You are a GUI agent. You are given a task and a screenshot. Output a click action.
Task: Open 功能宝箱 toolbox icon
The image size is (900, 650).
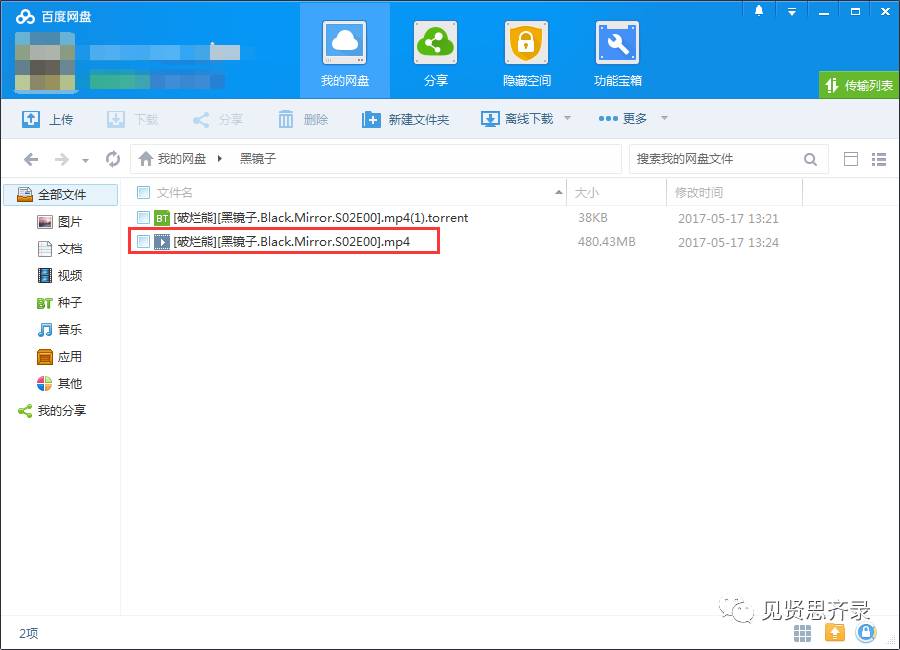tap(617, 51)
